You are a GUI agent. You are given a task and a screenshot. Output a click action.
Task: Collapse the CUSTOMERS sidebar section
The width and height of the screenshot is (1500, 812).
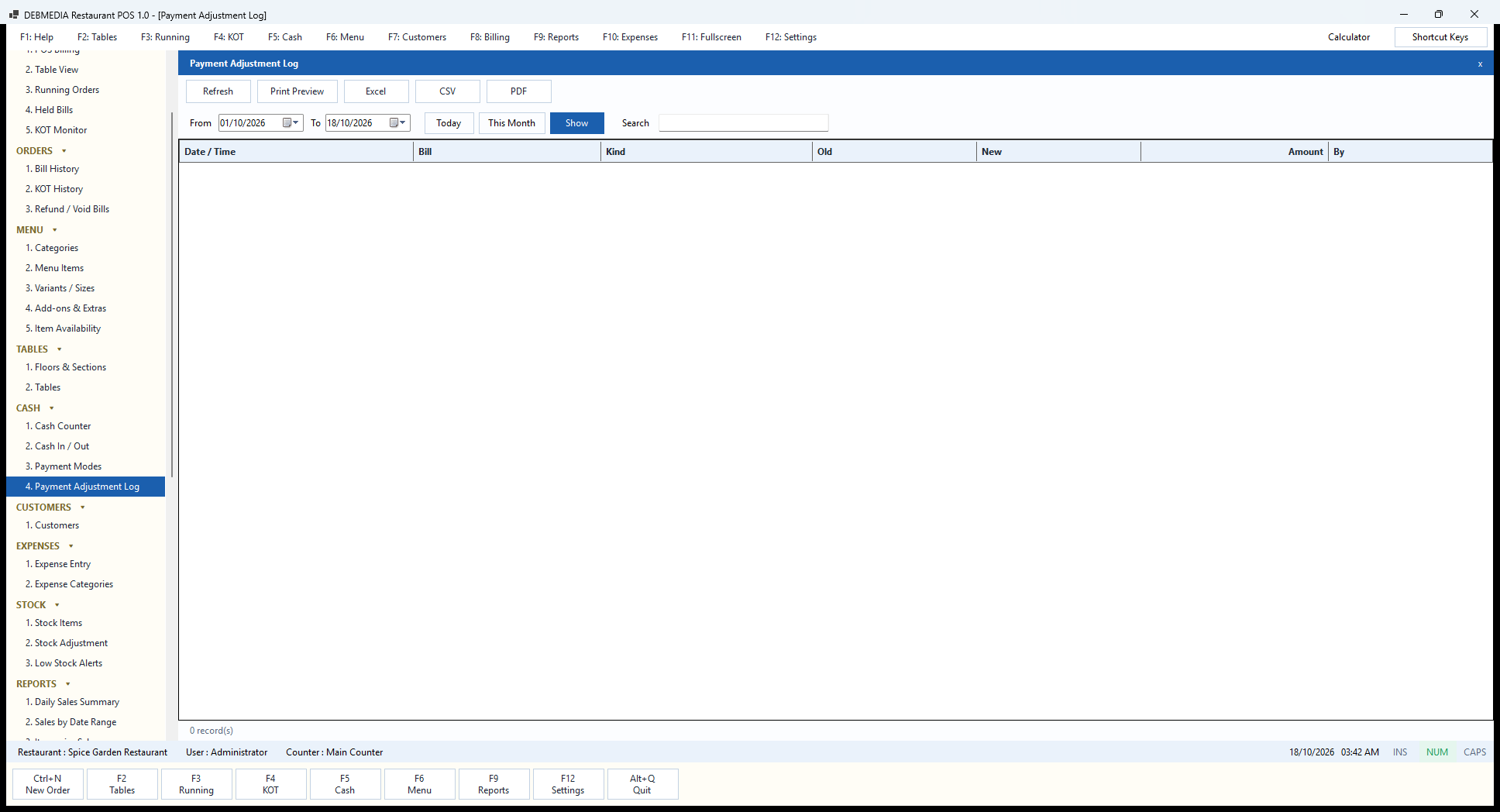click(82, 507)
